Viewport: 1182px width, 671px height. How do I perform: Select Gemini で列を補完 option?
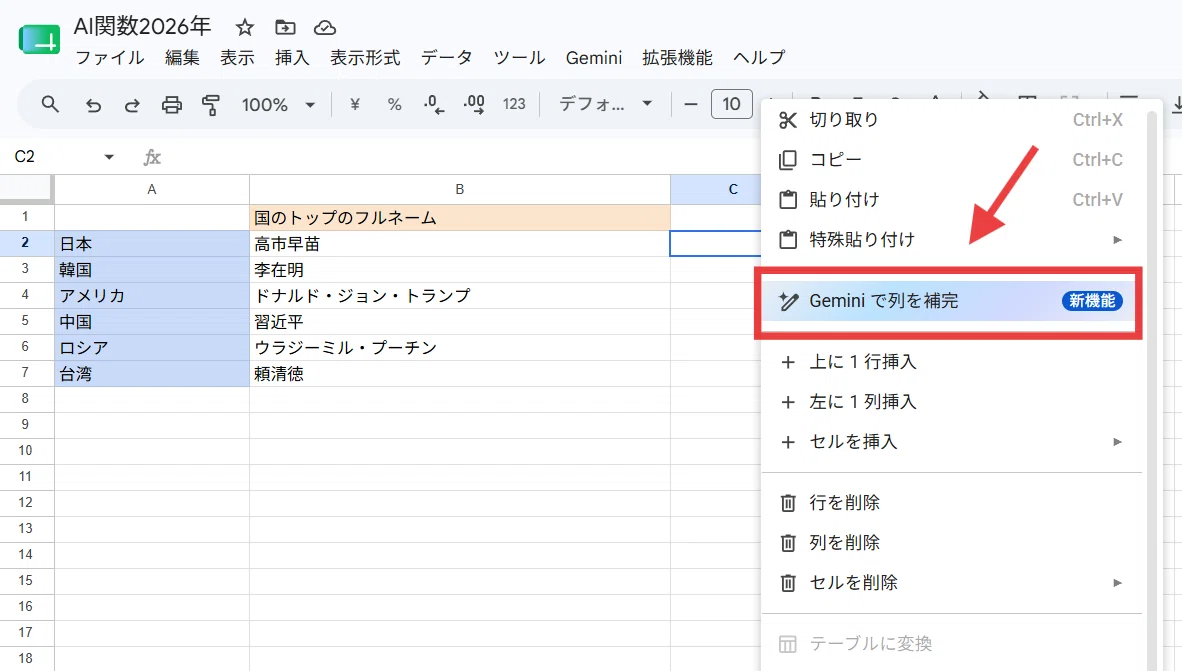click(x=951, y=301)
